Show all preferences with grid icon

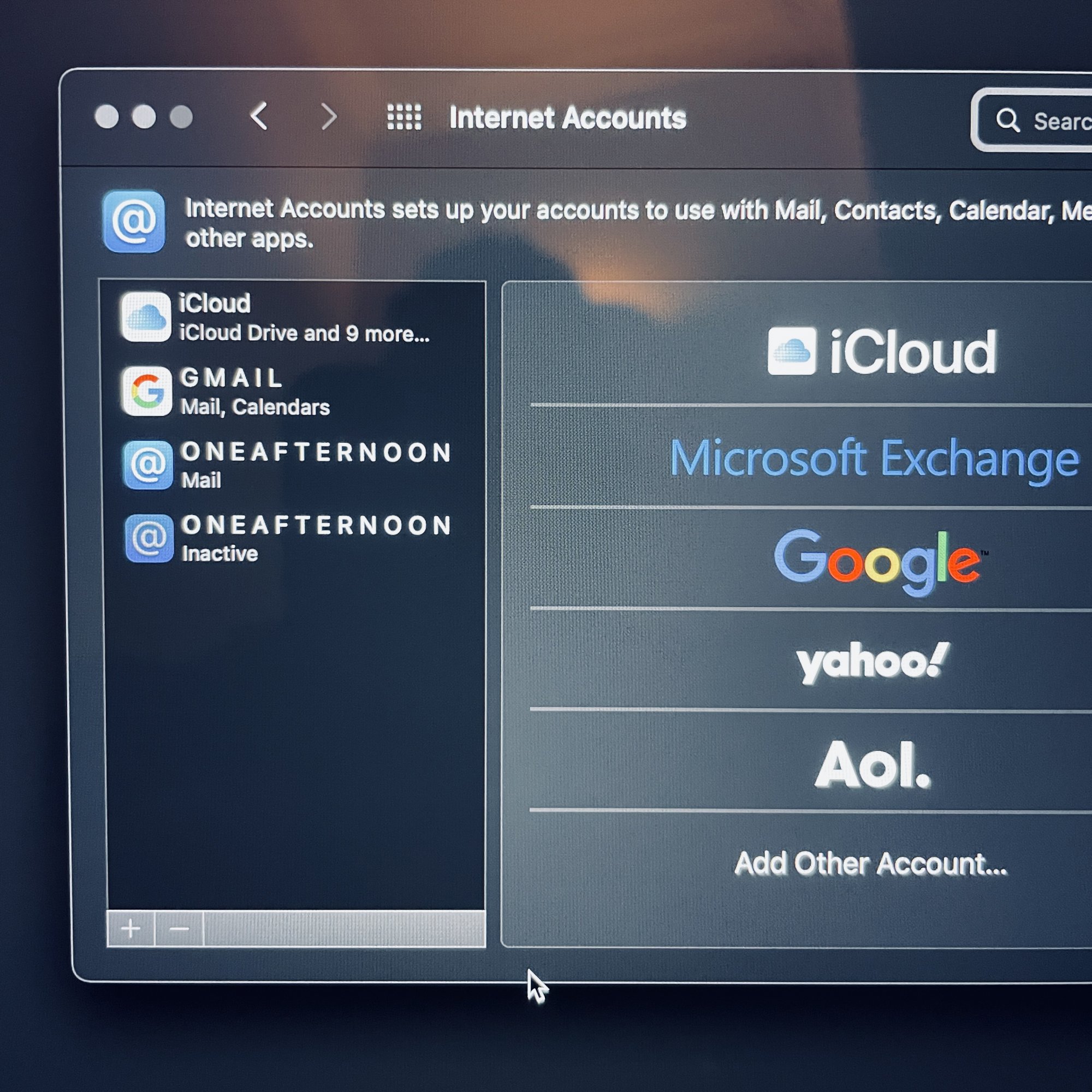point(404,117)
